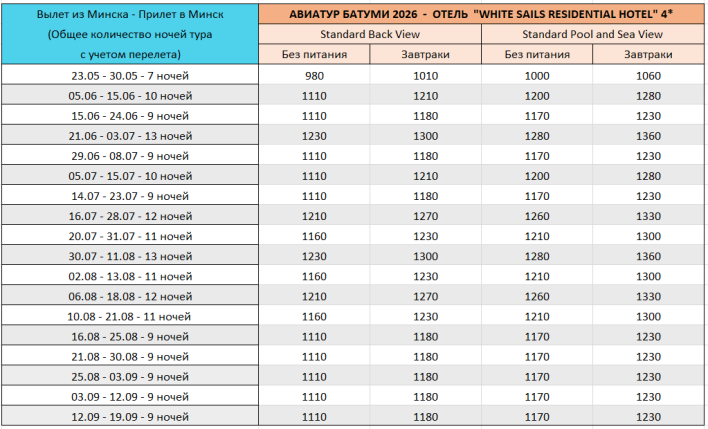This screenshot has width=708, height=429.
Task: Click the "АВИАТУР БАТУМИ 2026" hotel title header
Action: (482, 13)
